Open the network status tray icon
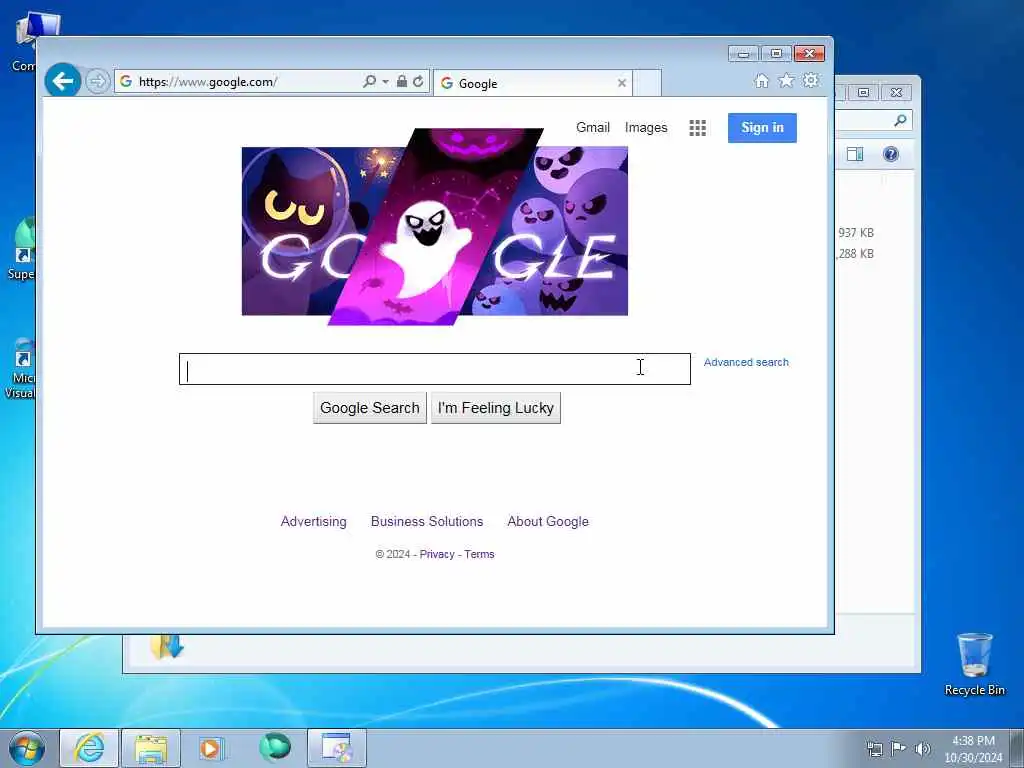This screenshot has width=1024, height=768. (874, 748)
